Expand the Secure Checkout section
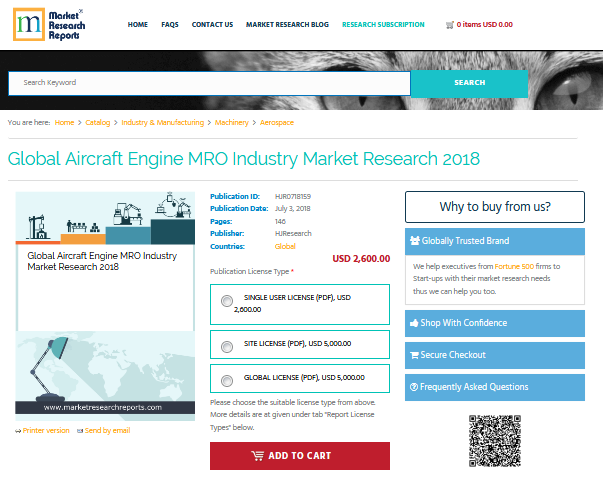This screenshot has width=603, height=488. [x=495, y=355]
